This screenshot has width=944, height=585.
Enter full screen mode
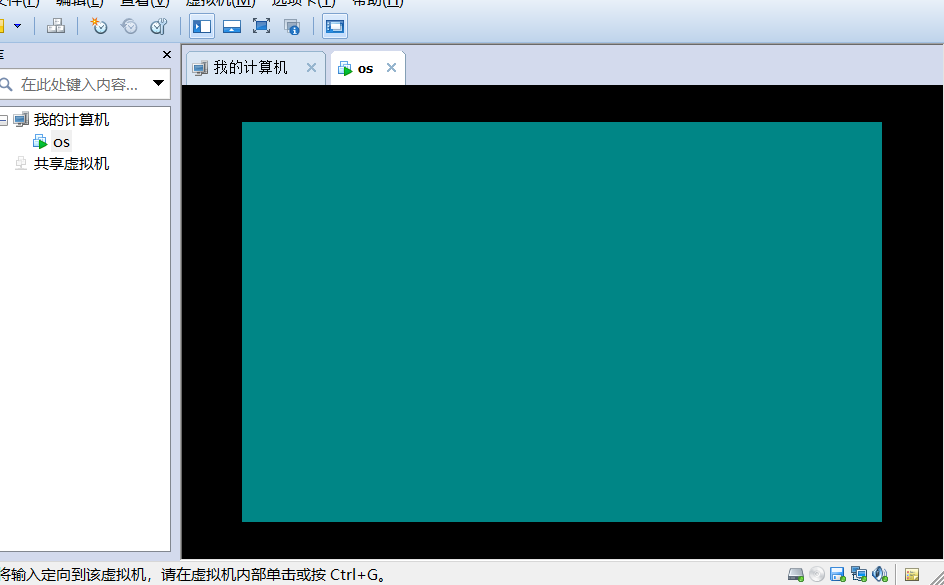coord(261,26)
